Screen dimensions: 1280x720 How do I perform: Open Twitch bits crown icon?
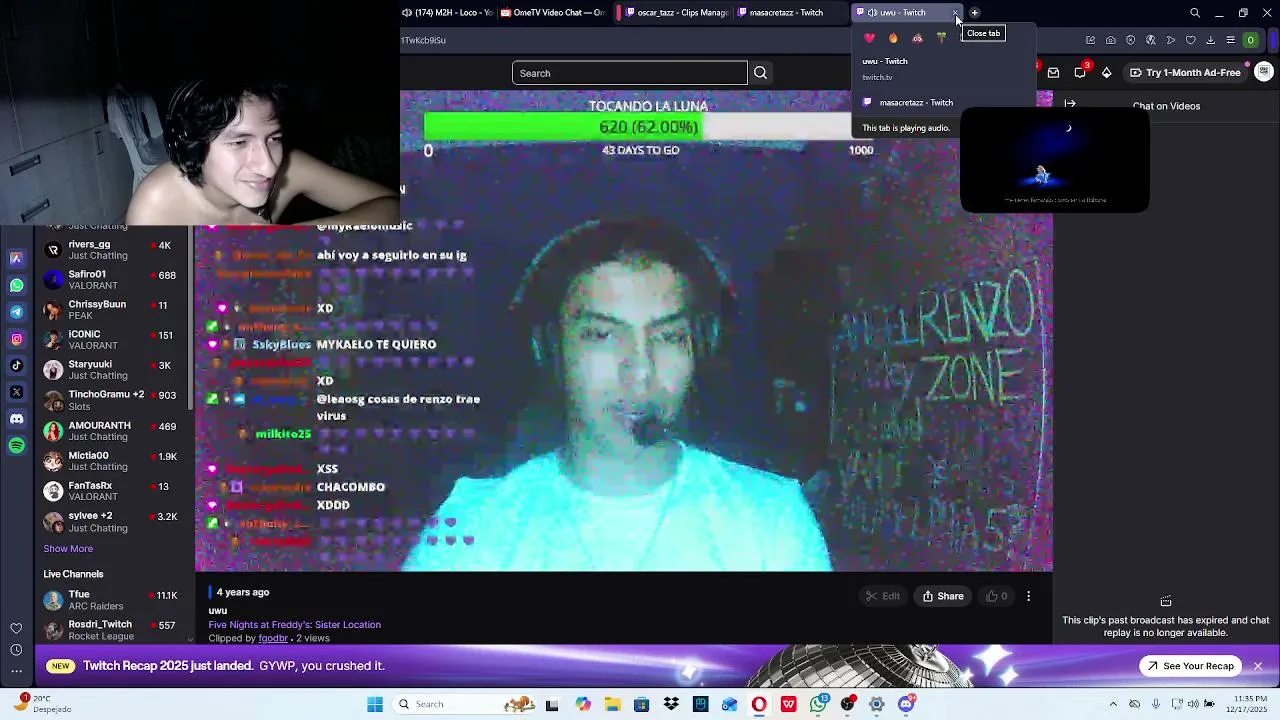pos(1106,72)
